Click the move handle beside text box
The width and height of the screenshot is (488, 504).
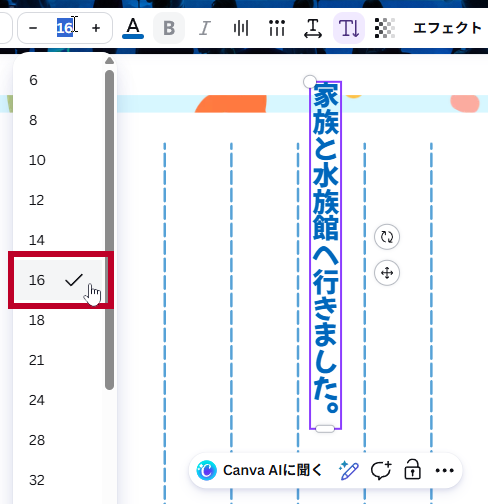[387, 273]
